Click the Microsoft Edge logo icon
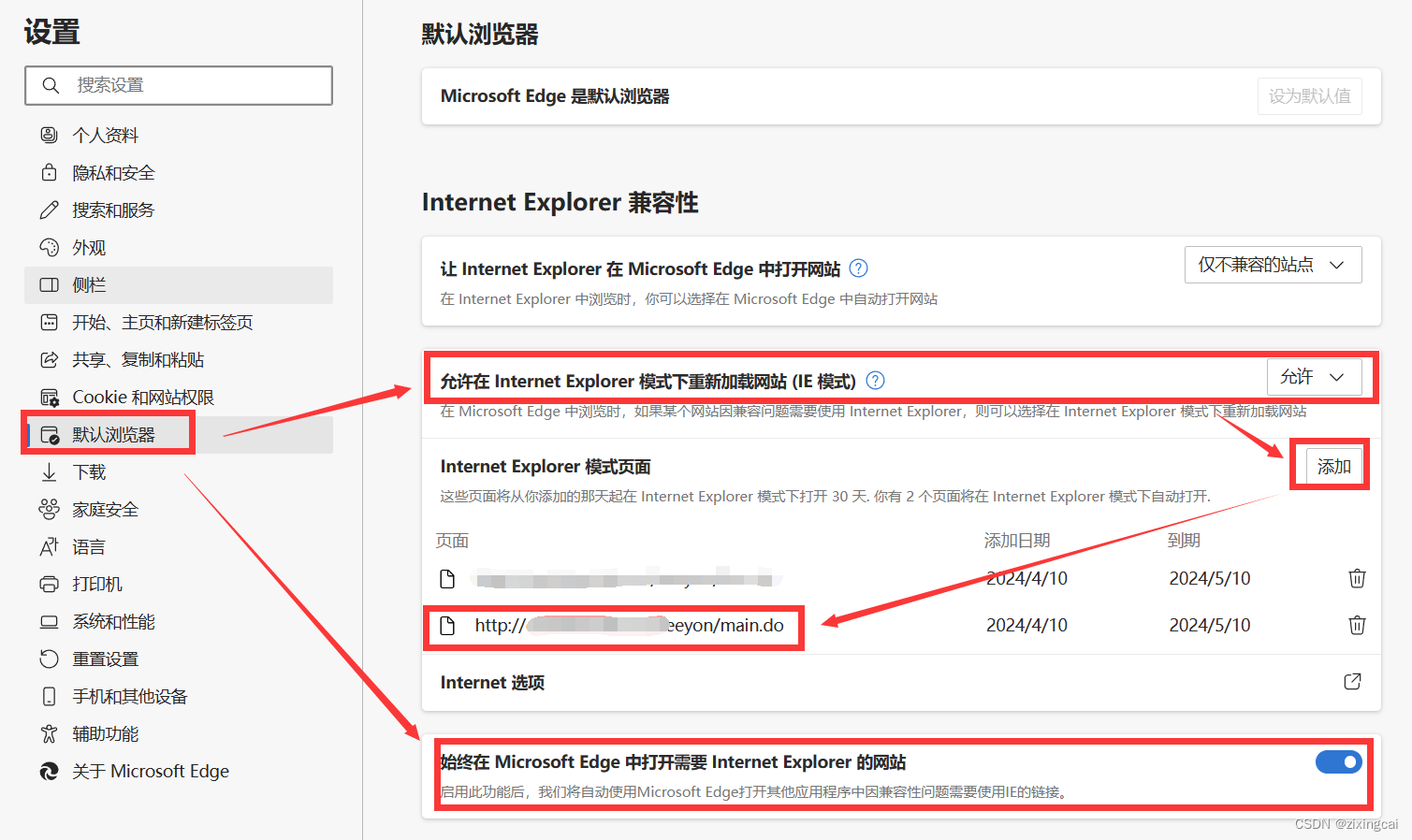Image resolution: width=1412 pixels, height=840 pixels. [49, 771]
